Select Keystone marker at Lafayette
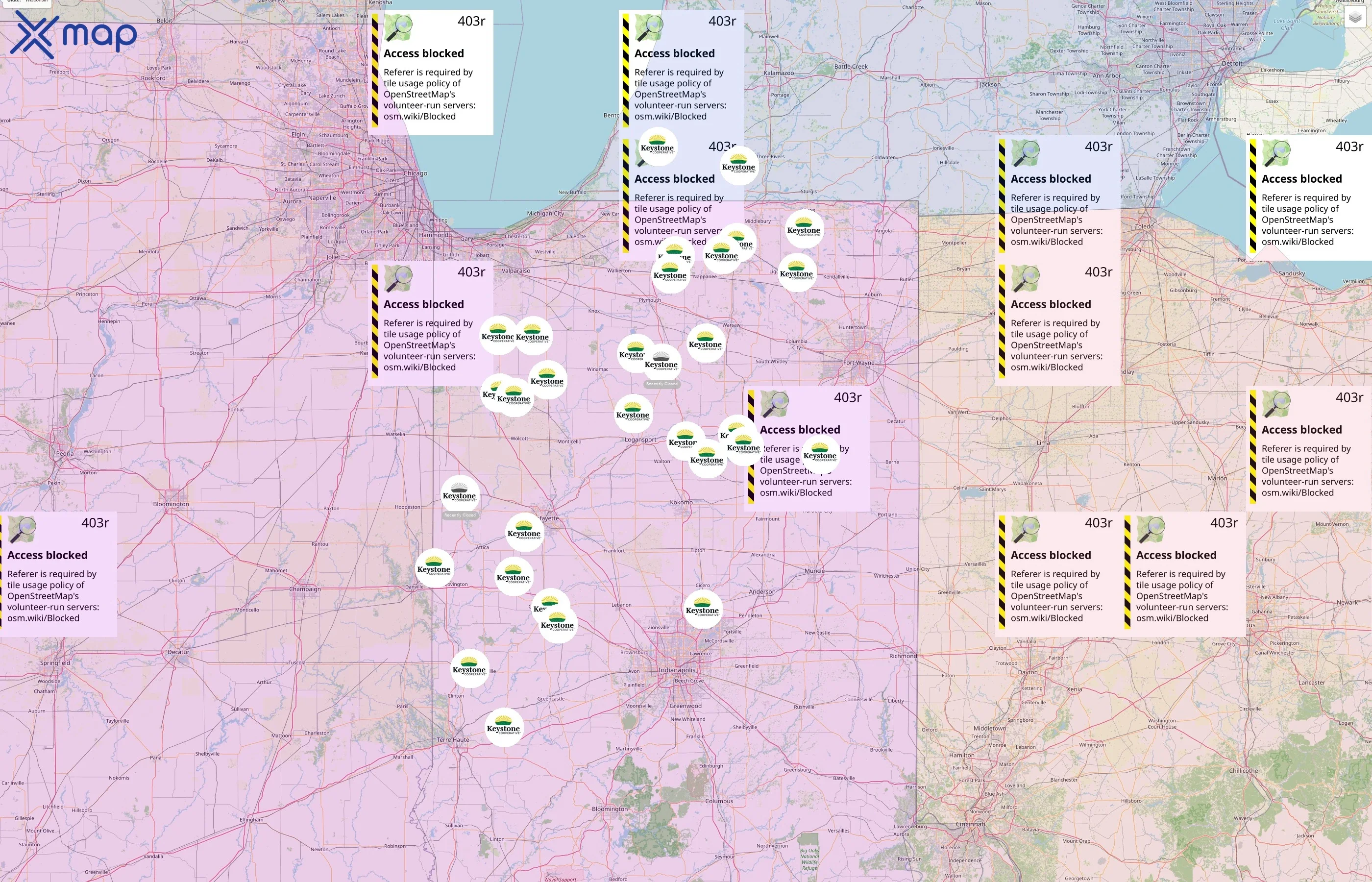The image size is (1372, 882). (524, 533)
